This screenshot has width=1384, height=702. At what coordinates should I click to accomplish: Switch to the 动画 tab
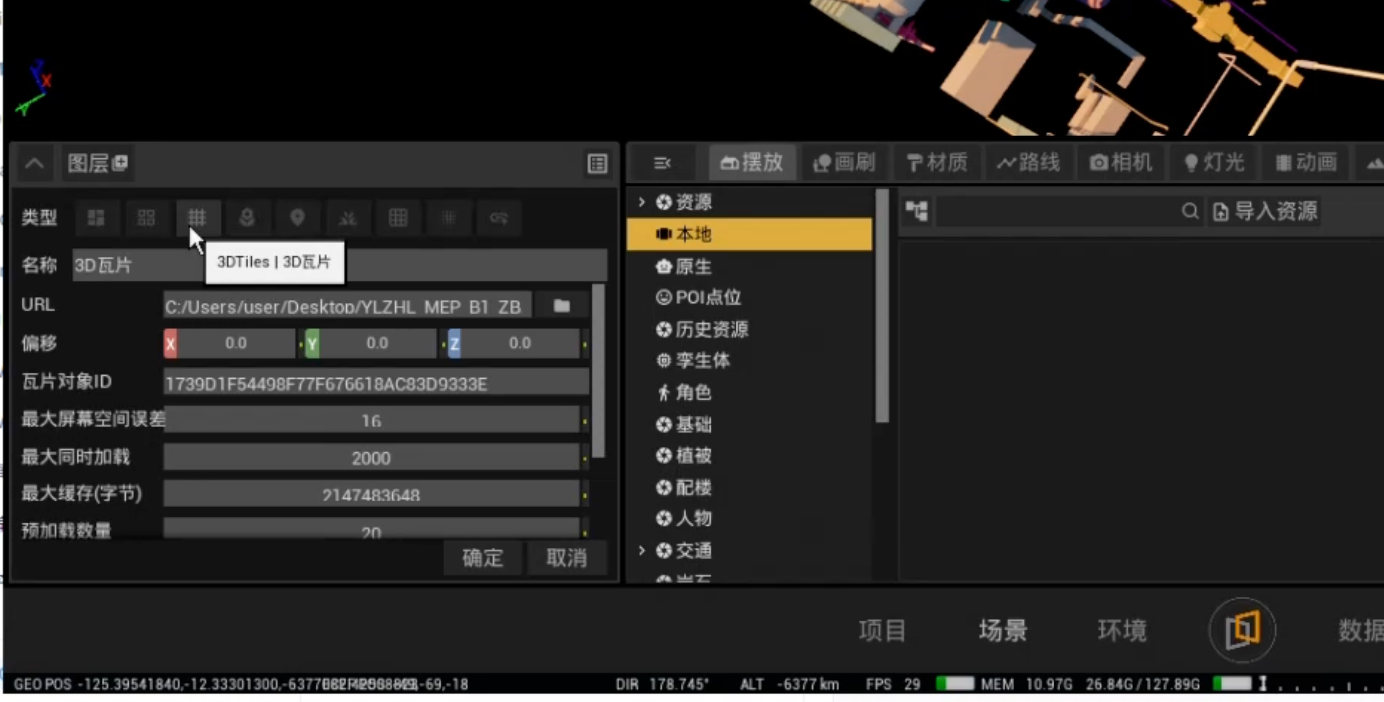tap(1306, 163)
